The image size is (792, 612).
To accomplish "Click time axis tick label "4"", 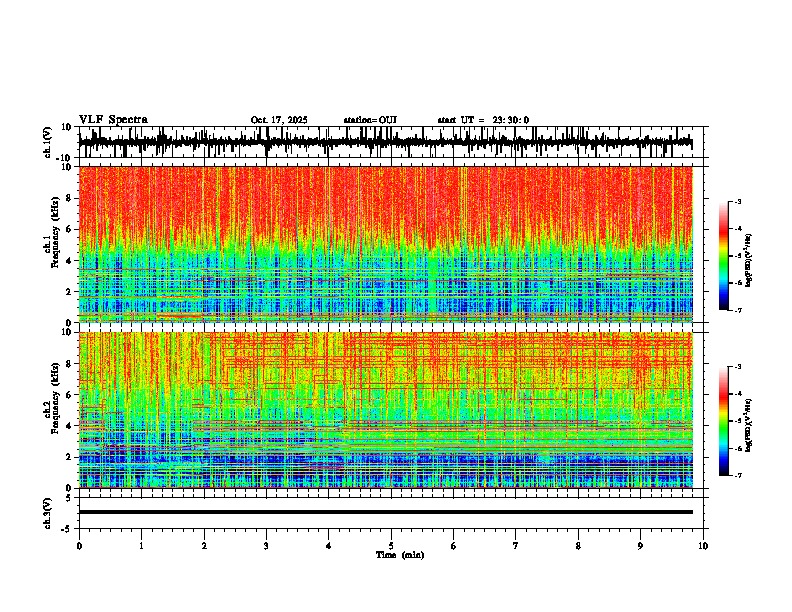I will 328,546.
